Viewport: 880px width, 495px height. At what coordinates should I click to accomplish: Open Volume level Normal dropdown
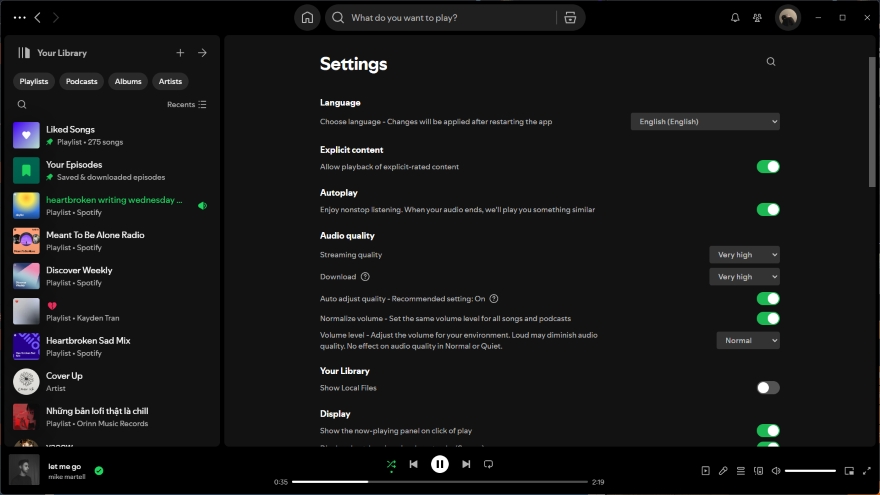[x=748, y=341]
